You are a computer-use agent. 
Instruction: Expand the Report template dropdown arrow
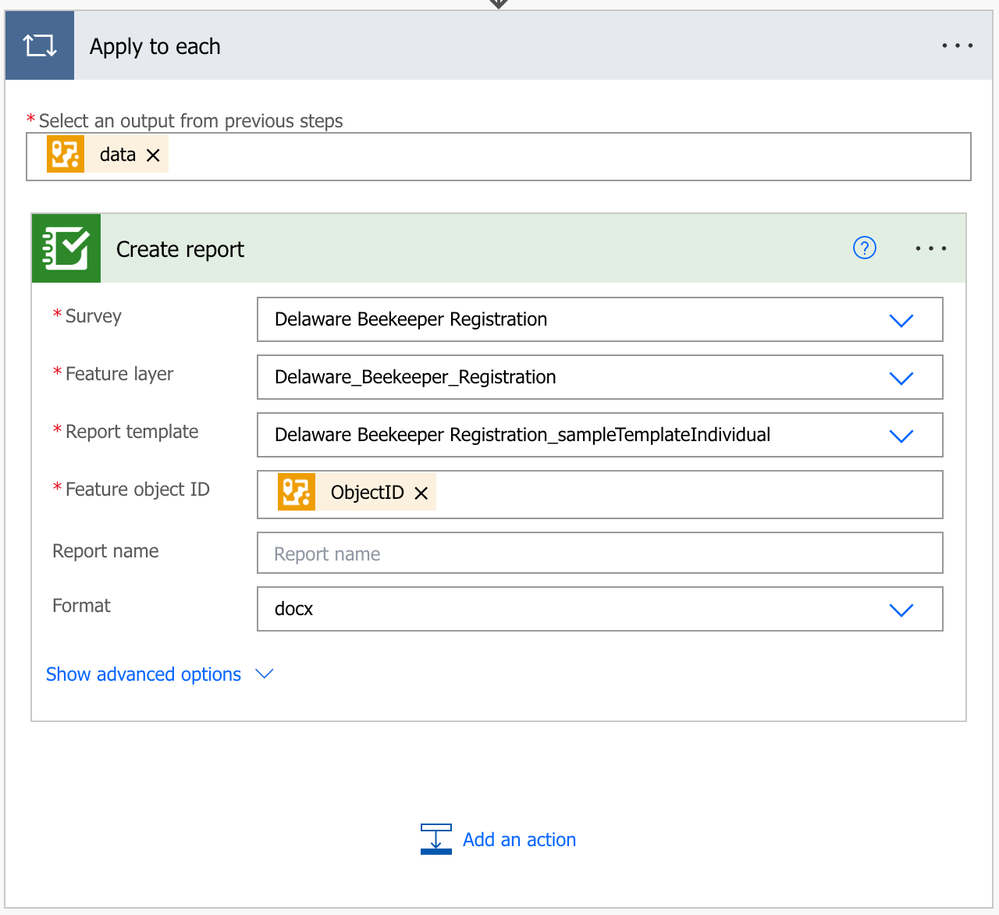tap(901, 436)
